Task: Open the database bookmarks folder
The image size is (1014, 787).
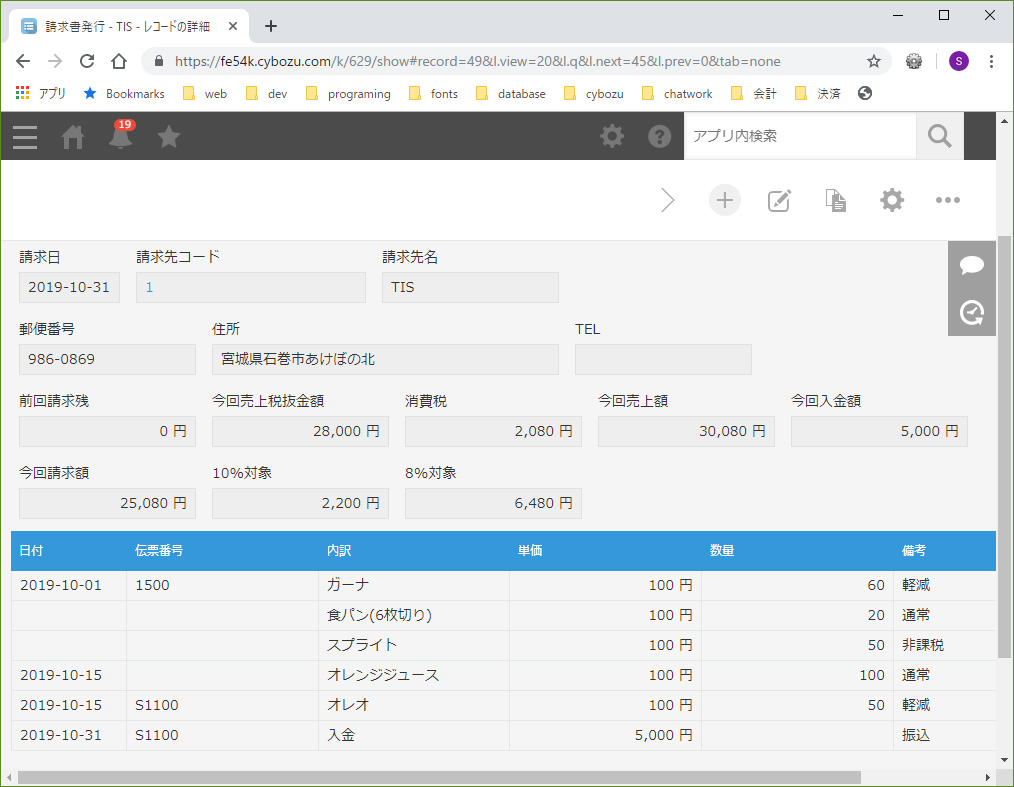Action: pos(510,94)
